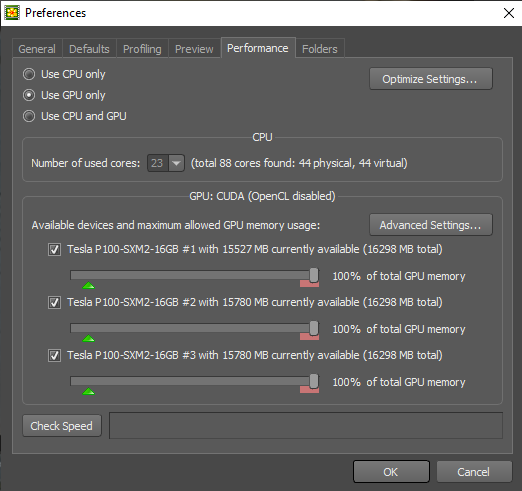Open the Profiling tab
The image size is (522, 491).
click(142, 49)
